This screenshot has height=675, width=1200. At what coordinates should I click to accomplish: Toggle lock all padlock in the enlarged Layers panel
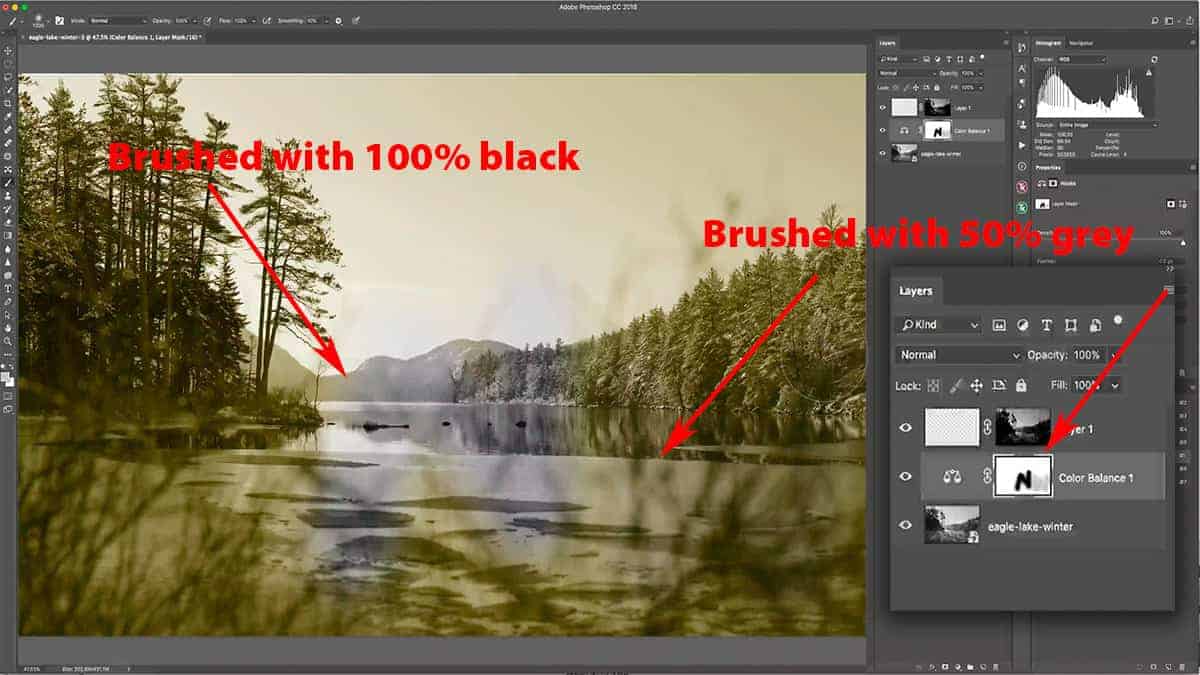(1021, 385)
